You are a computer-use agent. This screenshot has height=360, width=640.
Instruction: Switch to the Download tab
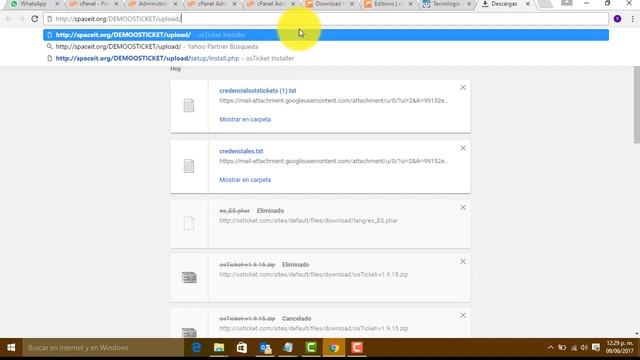click(329, 4)
